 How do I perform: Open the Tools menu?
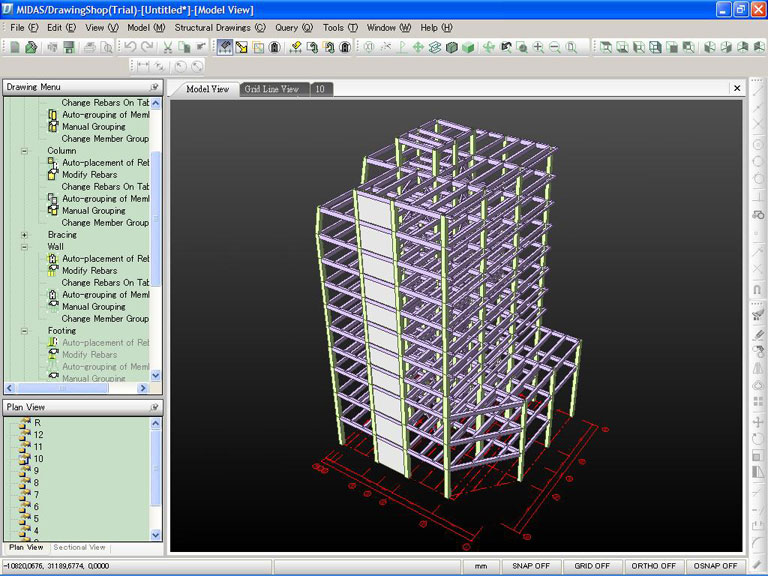[x=340, y=27]
